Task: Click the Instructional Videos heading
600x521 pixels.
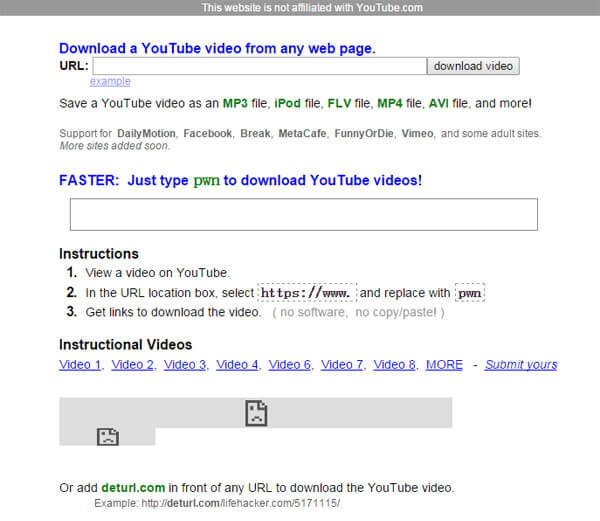Action: click(x=126, y=345)
